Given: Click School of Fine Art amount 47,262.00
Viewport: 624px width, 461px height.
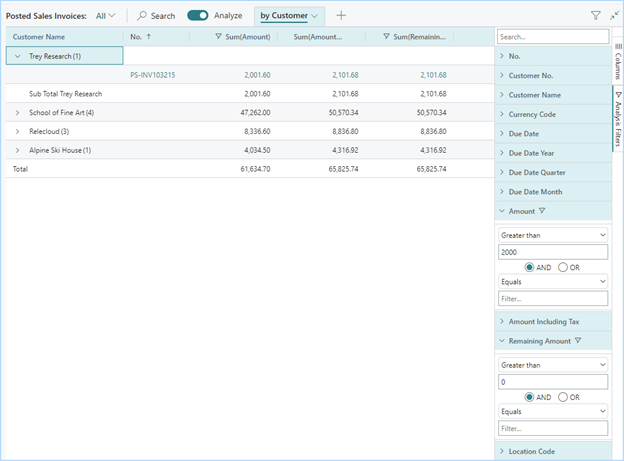Looking at the screenshot, I should [x=255, y=113].
